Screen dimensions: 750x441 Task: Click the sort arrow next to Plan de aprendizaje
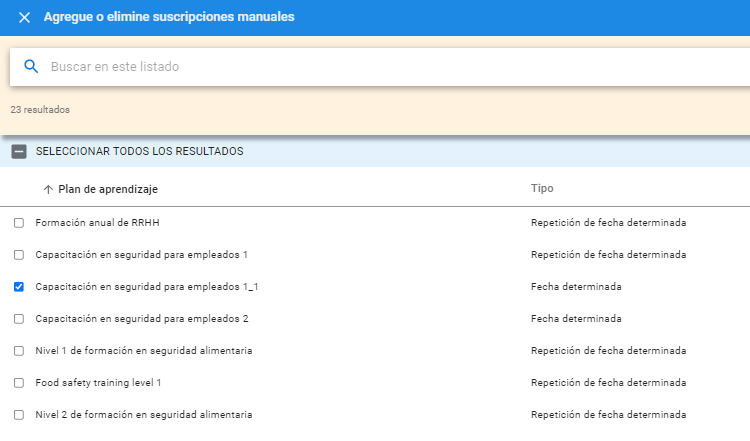point(48,189)
